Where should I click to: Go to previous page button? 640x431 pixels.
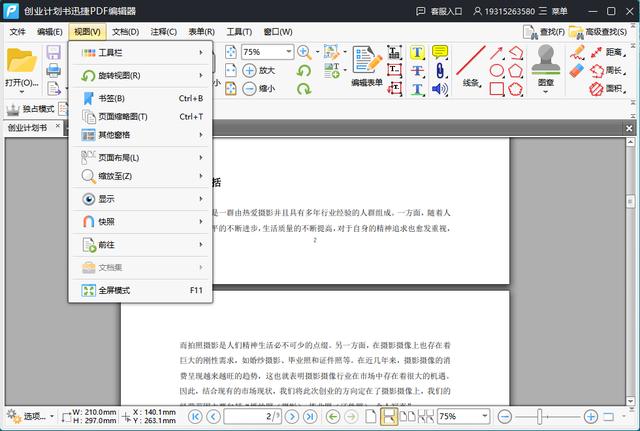[x=213, y=417]
